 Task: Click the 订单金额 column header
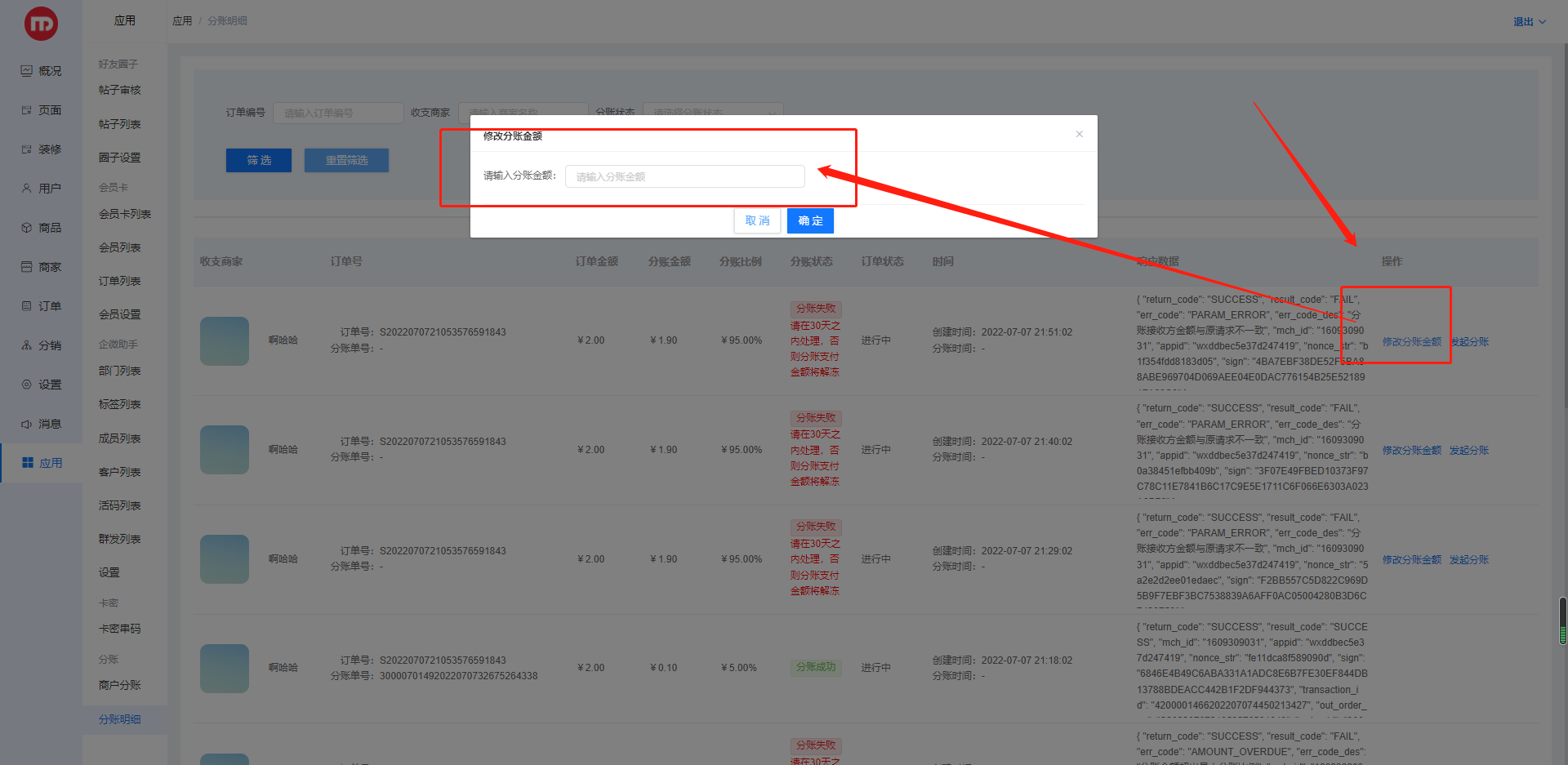tap(596, 261)
